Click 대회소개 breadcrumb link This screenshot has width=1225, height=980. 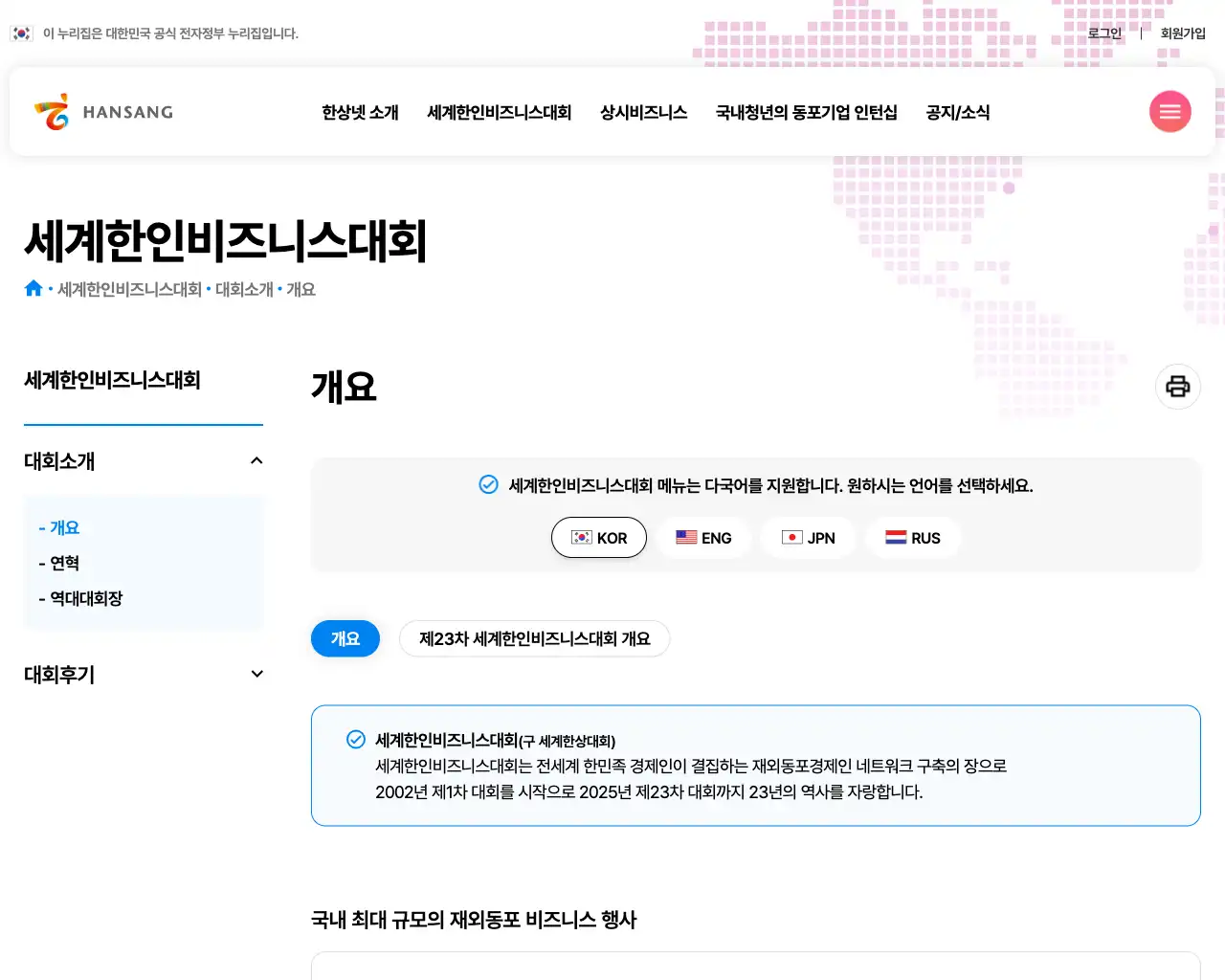pos(244,289)
